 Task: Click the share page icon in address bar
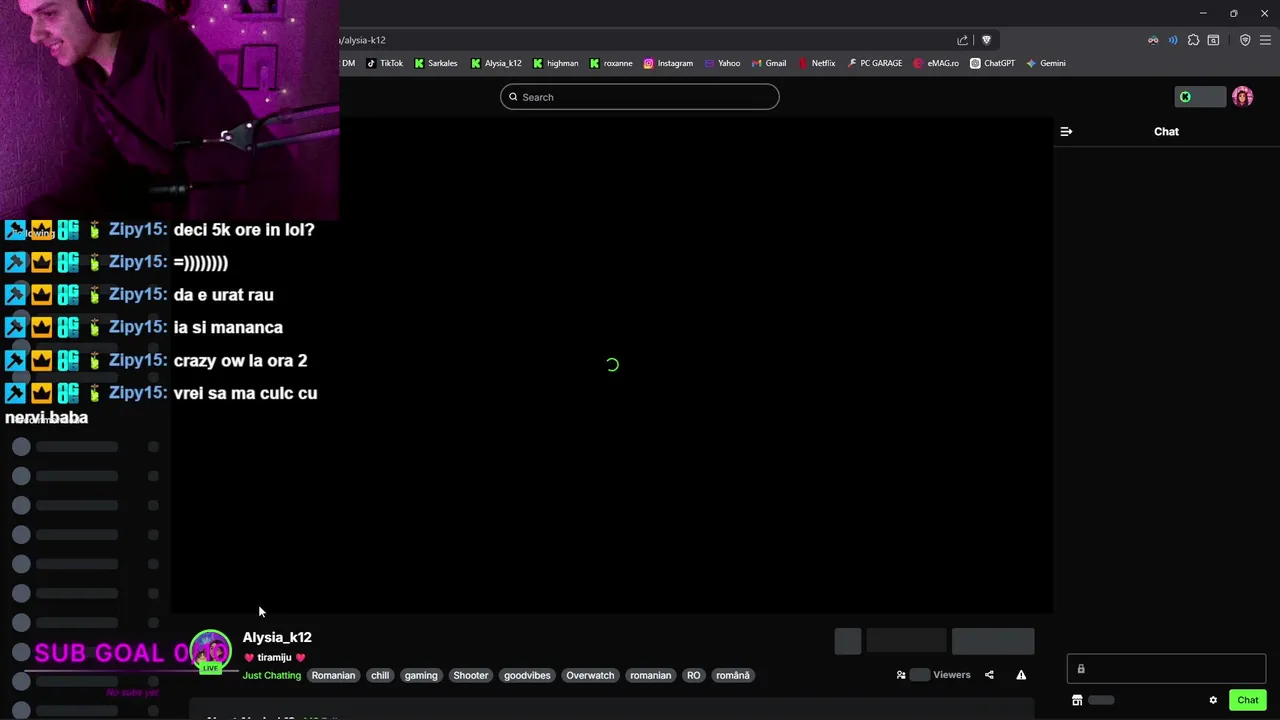[x=962, y=40]
